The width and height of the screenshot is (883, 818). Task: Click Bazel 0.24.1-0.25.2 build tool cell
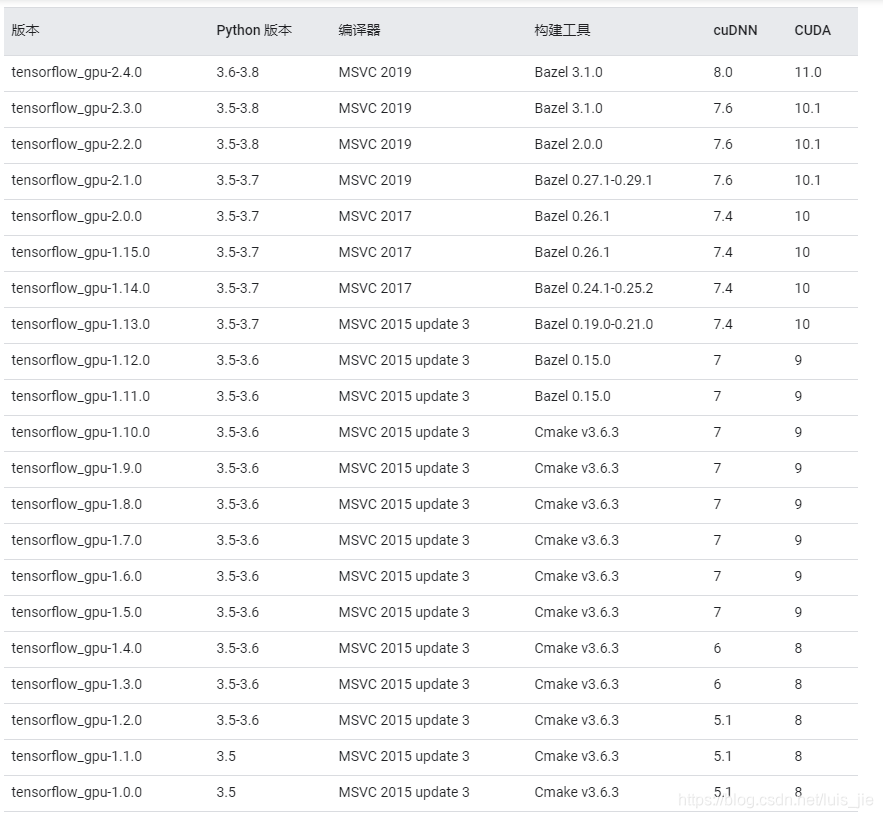(x=594, y=288)
